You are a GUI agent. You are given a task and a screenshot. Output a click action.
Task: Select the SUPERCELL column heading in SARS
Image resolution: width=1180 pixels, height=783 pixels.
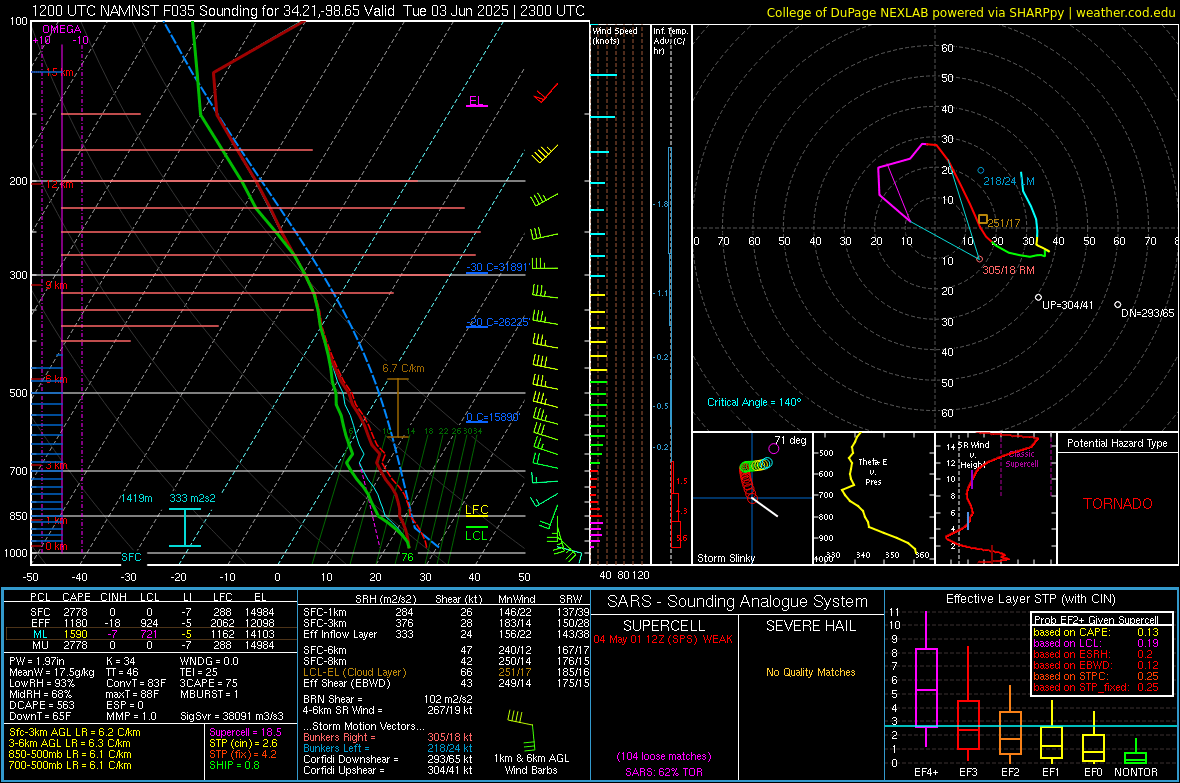pyautogui.click(x=664, y=626)
